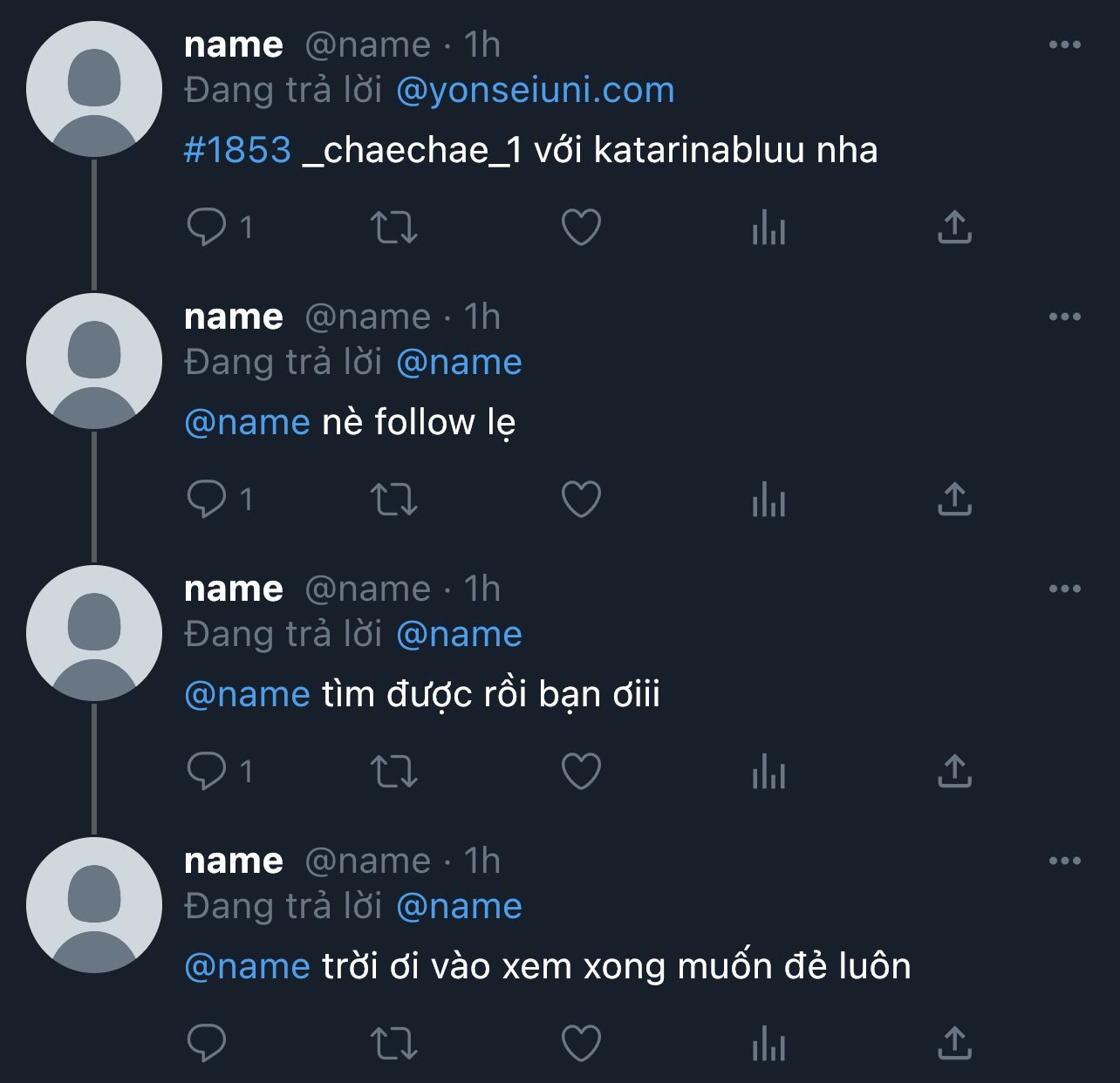Retweet the #1853 _chaechae_1 tweet

point(394,228)
